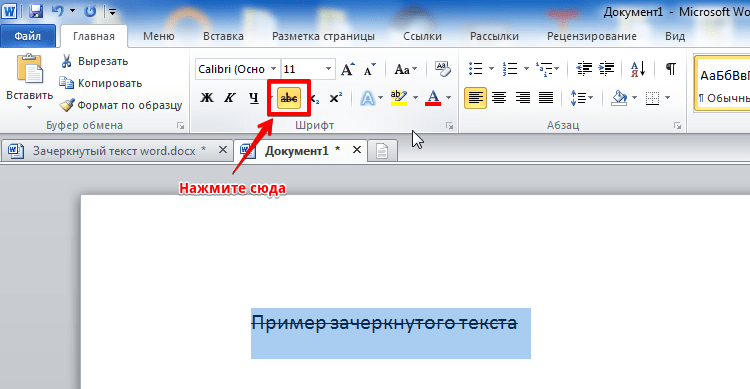Open the font name dropdown list
The image size is (750, 389).
pyautogui.click(x=274, y=69)
